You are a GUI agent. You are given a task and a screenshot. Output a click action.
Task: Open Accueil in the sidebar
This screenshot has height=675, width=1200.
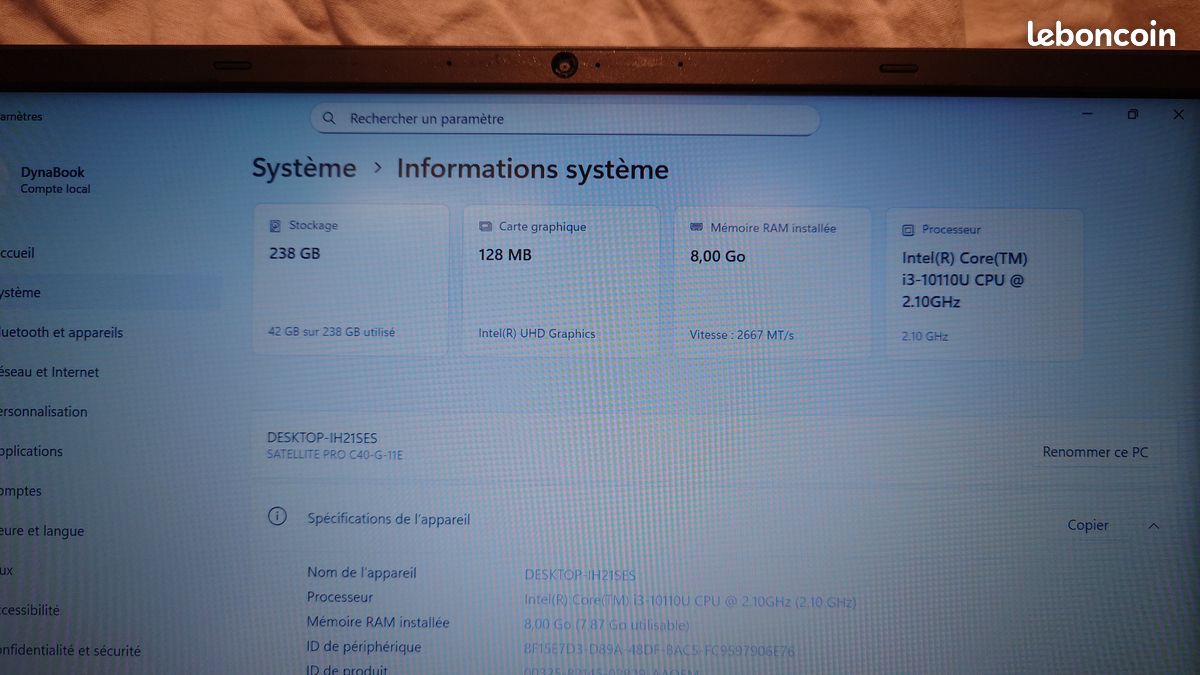17,253
